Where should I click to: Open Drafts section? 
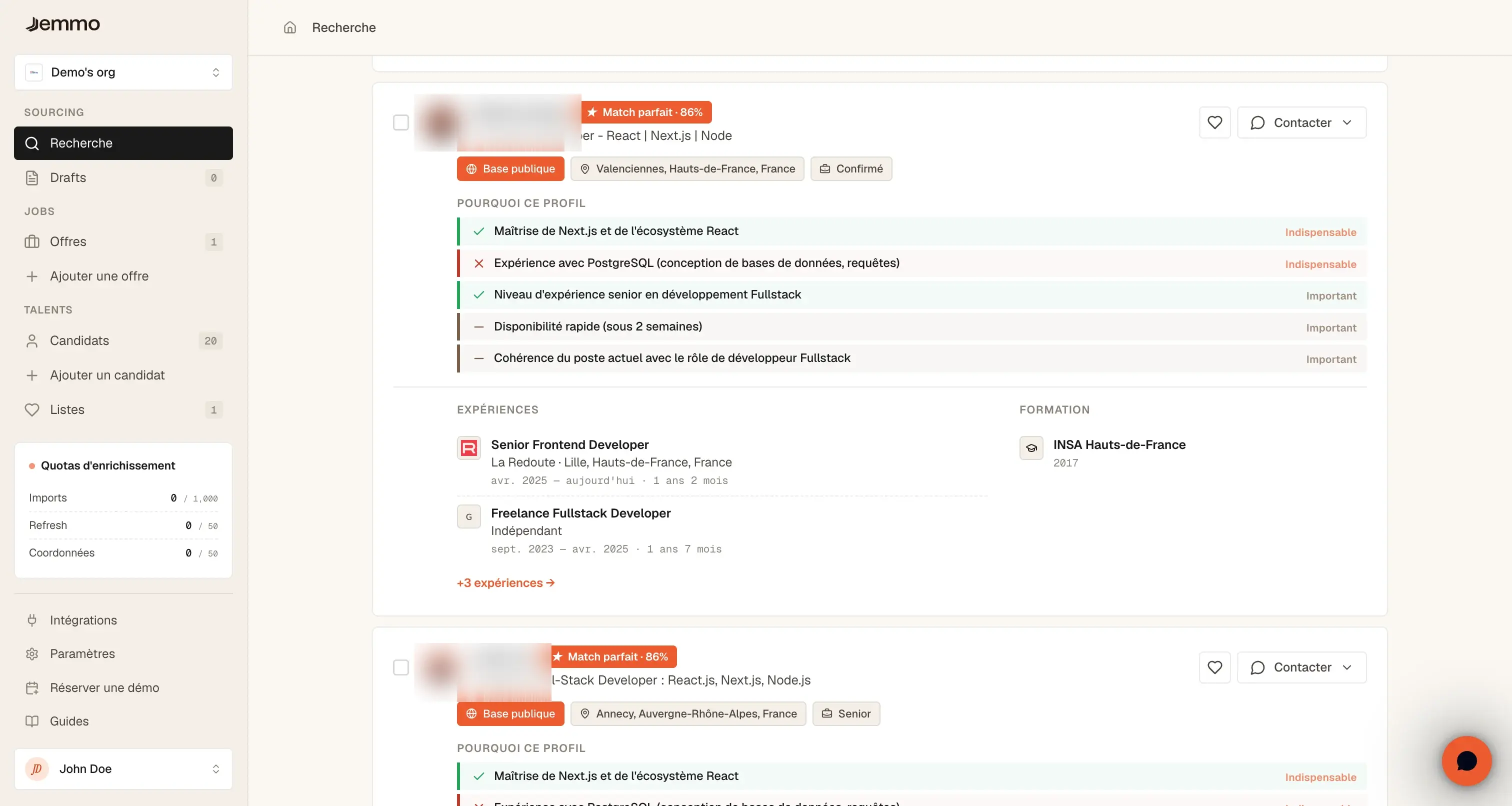[123, 178]
